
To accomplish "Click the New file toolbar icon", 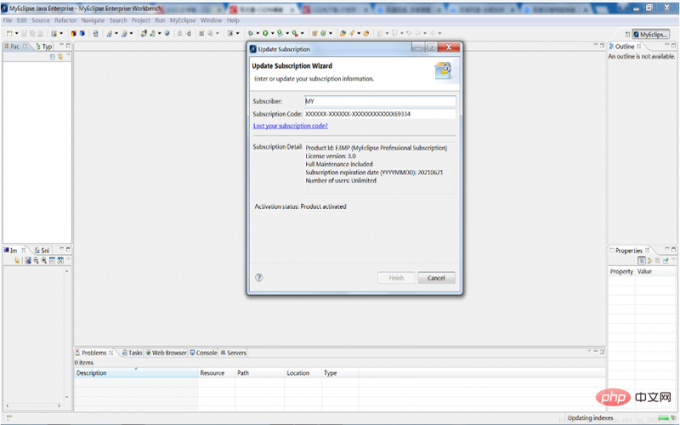I will pyautogui.click(x=10, y=33).
